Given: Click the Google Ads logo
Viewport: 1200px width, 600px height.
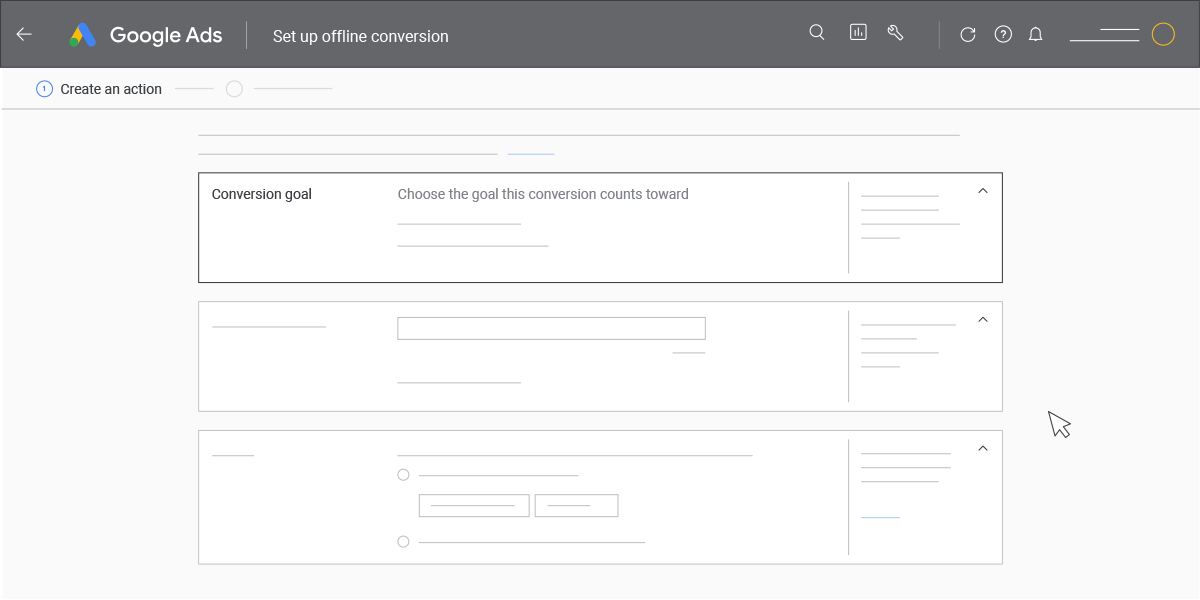Looking at the screenshot, I should click(x=145, y=34).
